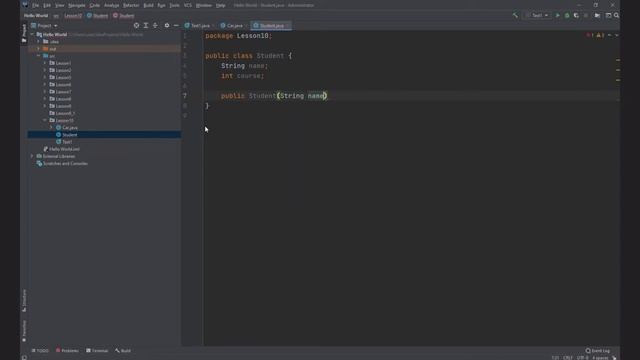
Task: Open the Refactor menu
Action: point(131,5)
